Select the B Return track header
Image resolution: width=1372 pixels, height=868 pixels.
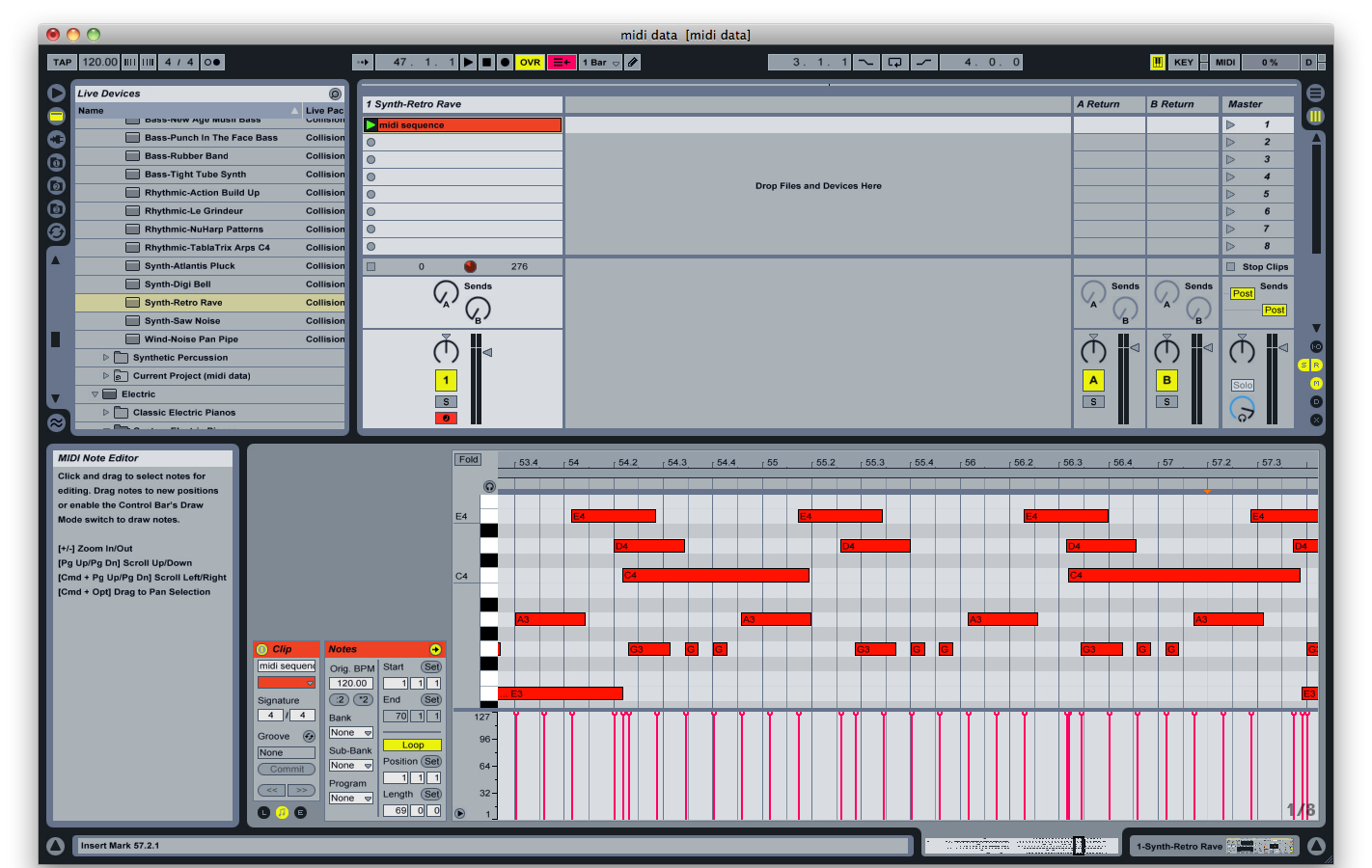pos(1182,104)
